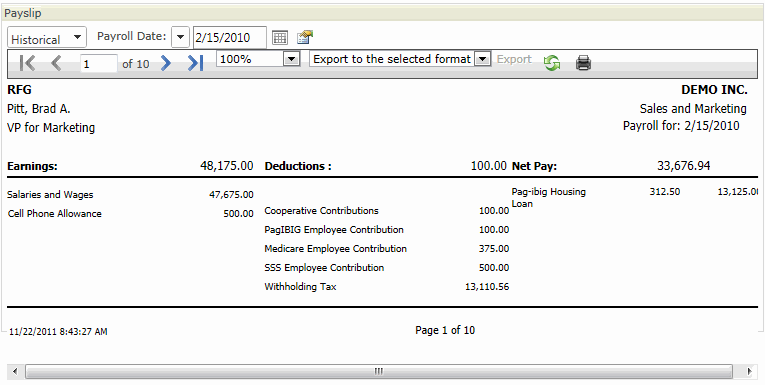Click the current page number field
Image resolution: width=765 pixels, height=385 pixels.
99,64
